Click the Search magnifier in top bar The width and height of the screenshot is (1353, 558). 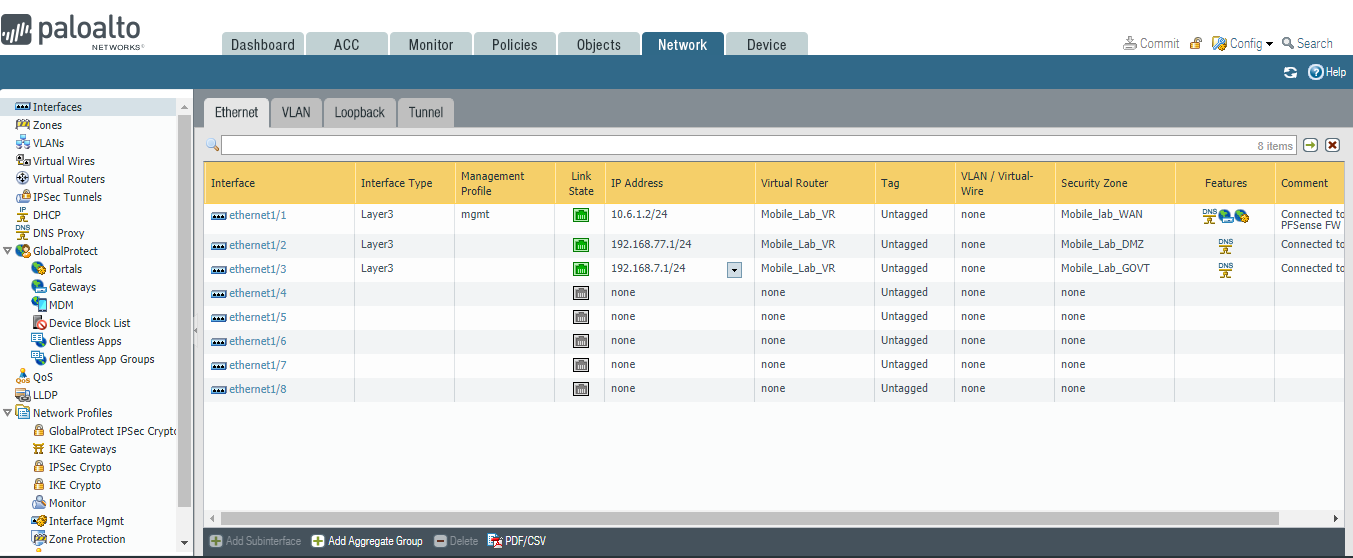click(1288, 43)
